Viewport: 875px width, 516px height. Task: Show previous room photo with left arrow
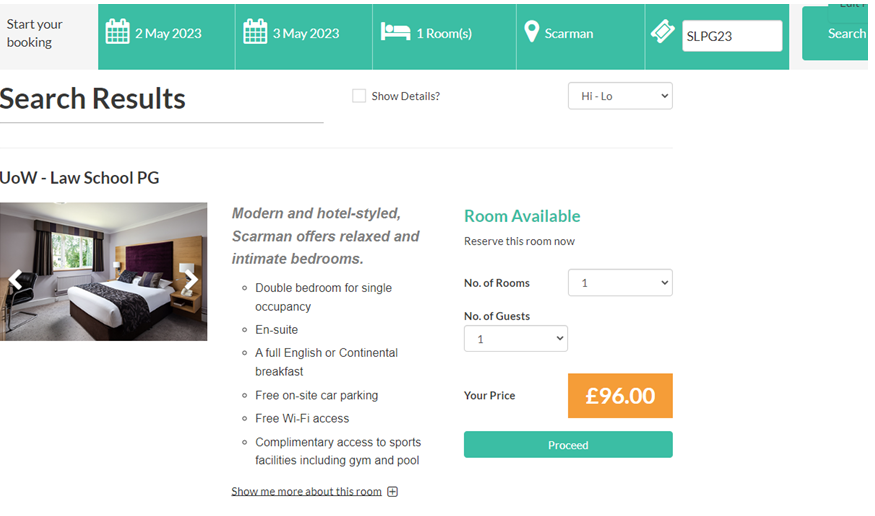[x=15, y=279]
